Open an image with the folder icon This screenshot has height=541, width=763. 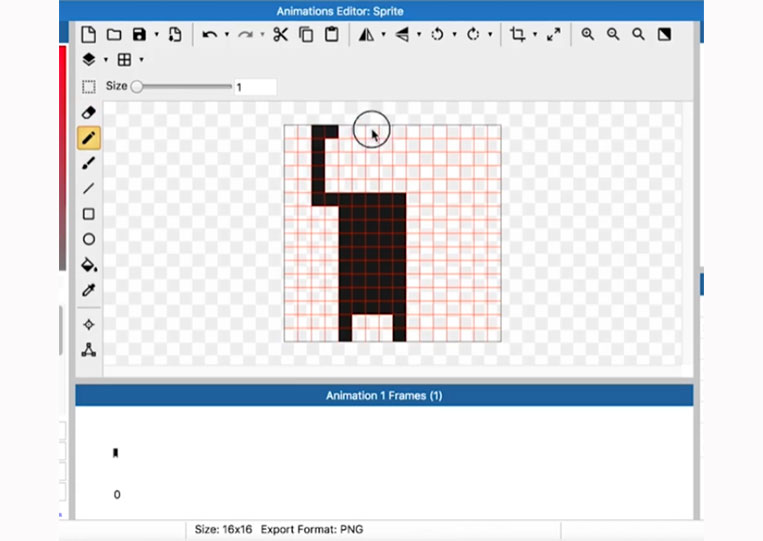tap(114, 35)
